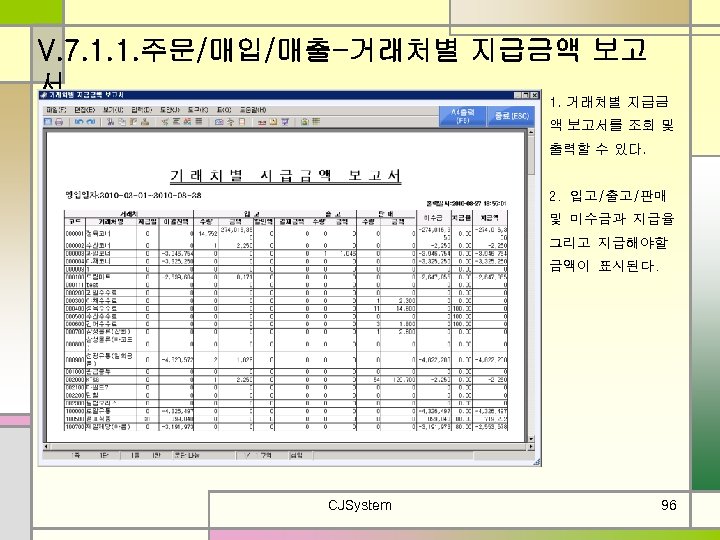Open the 보기 menu
720x540 pixels.
point(113,110)
